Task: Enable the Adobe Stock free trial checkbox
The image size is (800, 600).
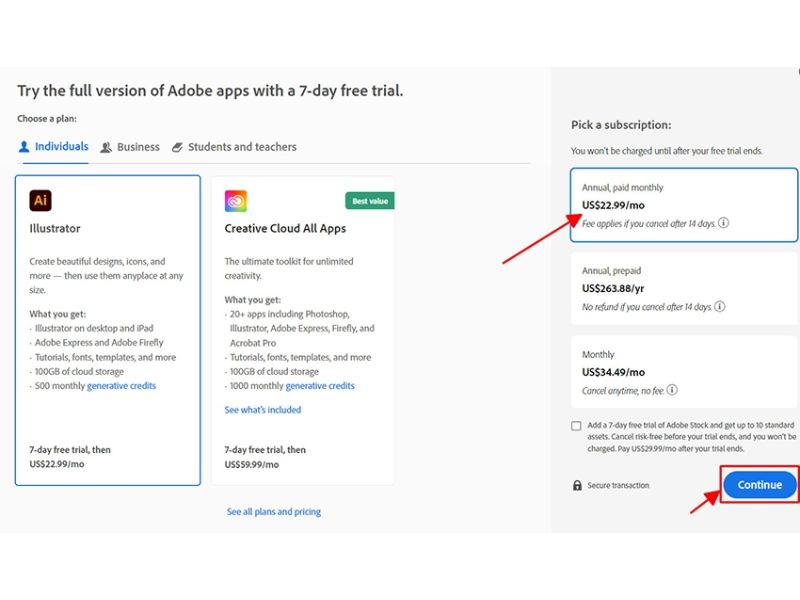Action: (x=576, y=426)
